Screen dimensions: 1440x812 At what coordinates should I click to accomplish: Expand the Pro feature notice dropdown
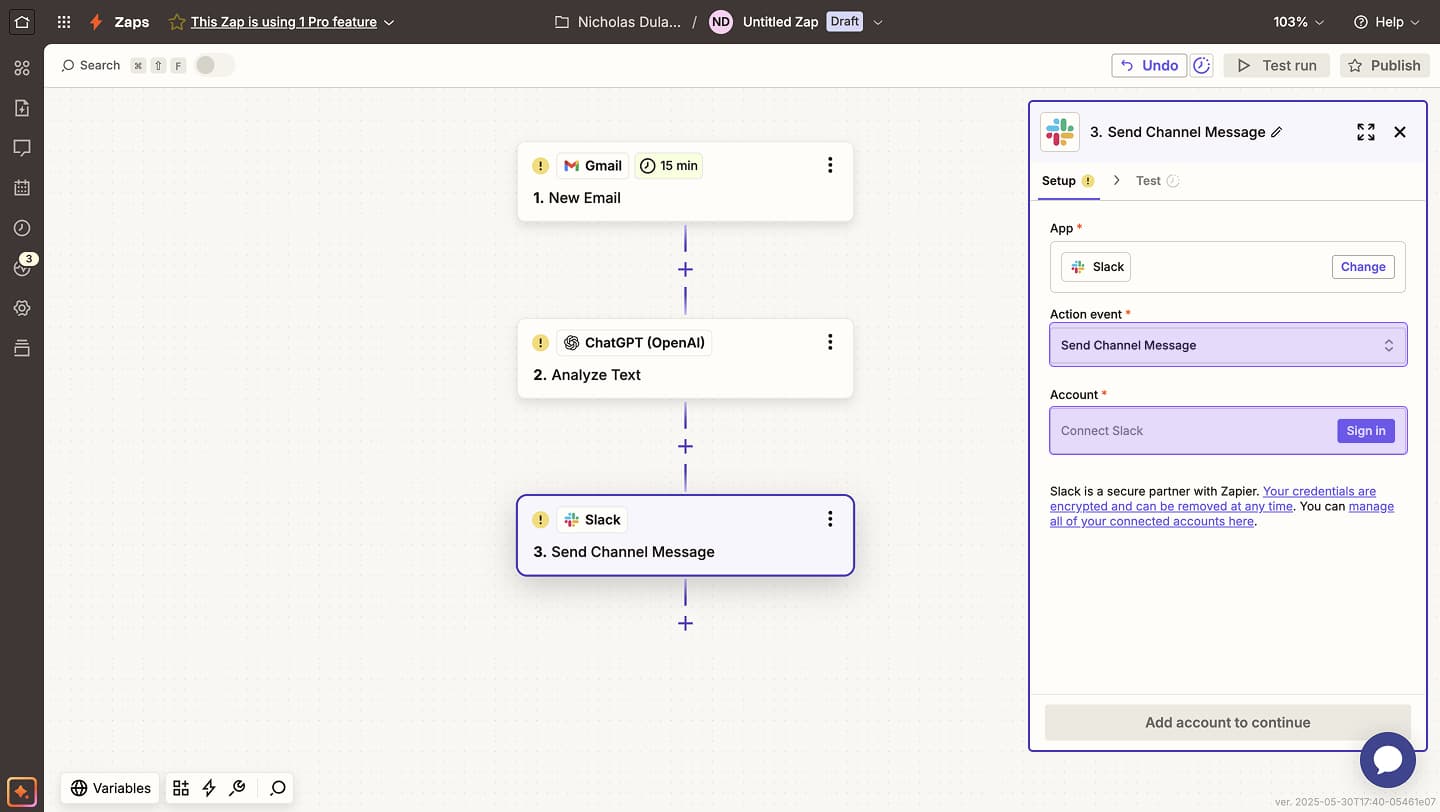point(389,22)
